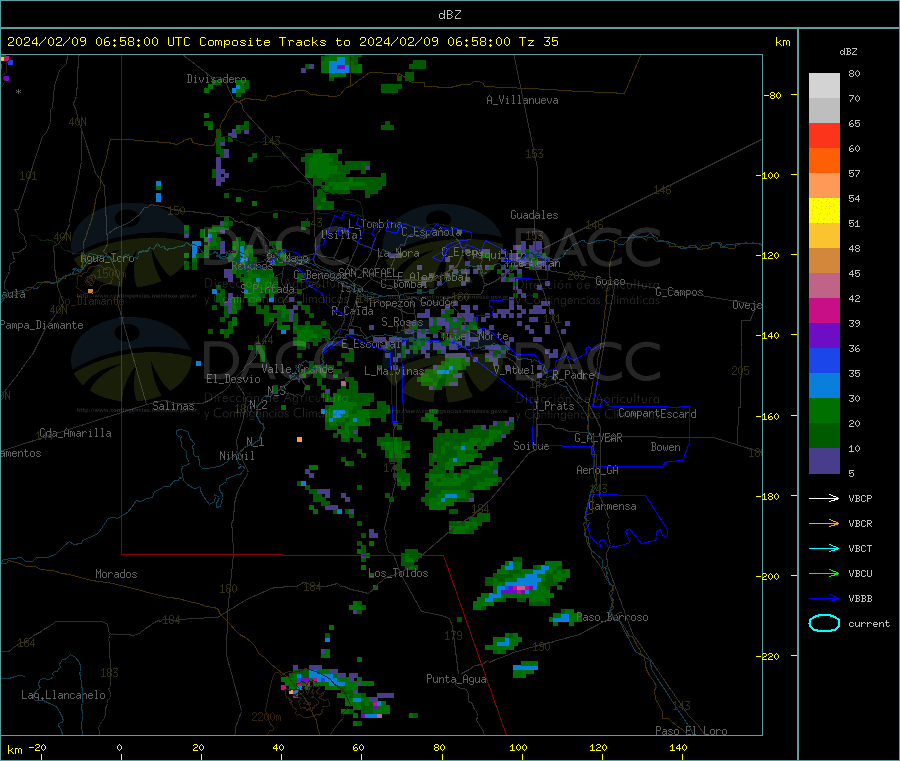This screenshot has height=761, width=900.
Task: Click the A_Villanueva map label
Action: [x=522, y=100]
